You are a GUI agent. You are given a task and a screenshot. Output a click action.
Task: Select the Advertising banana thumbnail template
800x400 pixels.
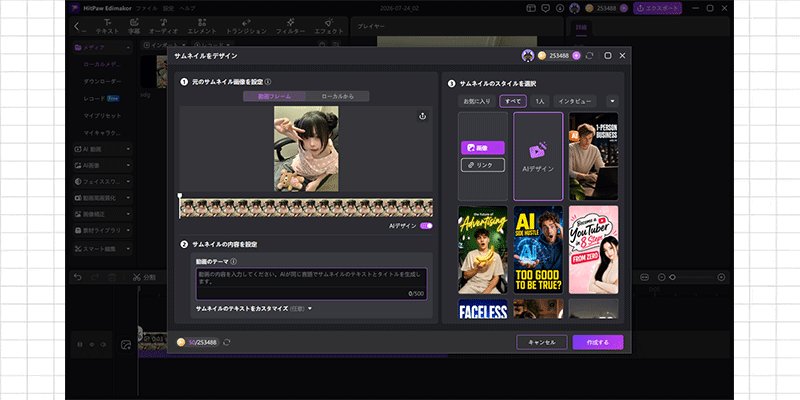(x=483, y=249)
